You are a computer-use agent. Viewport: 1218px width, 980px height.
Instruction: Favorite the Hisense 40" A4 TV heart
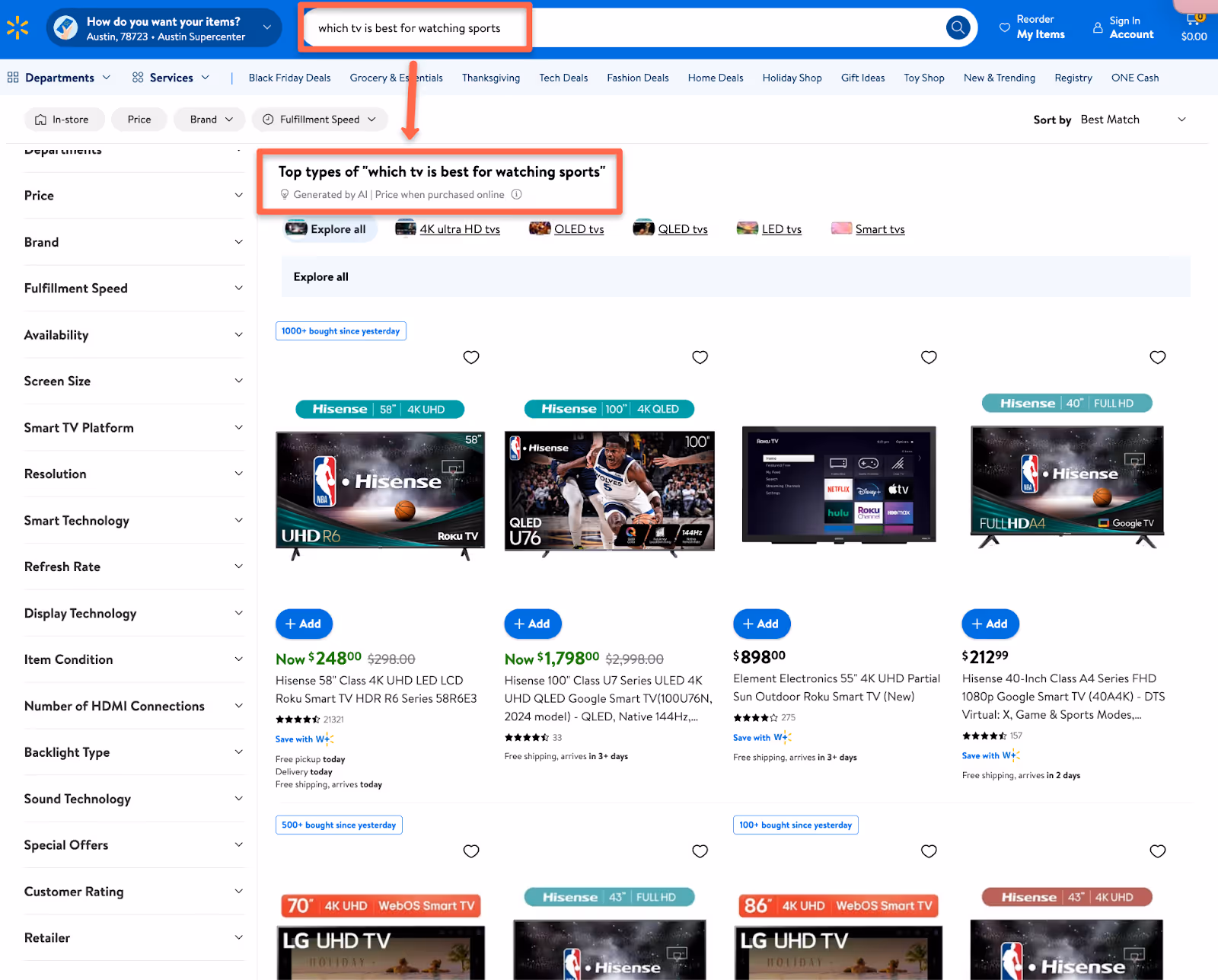(x=1158, y=357)
